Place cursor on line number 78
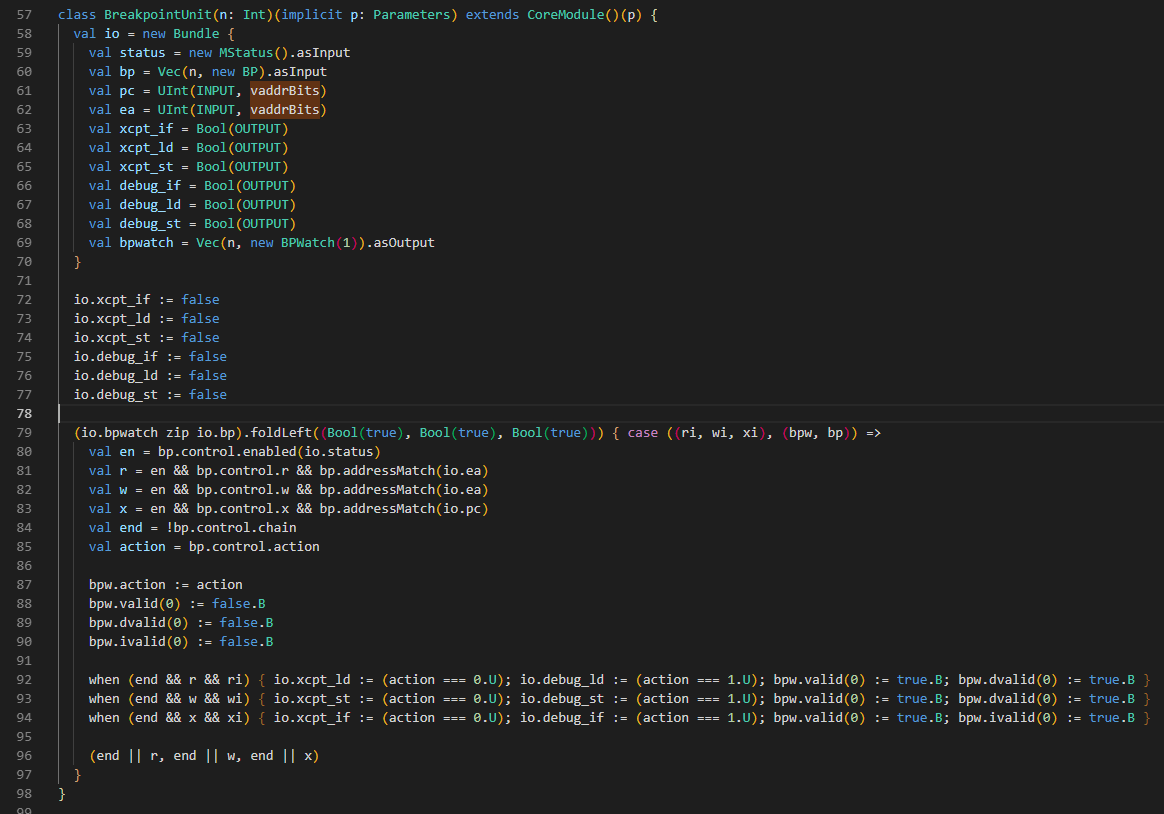Viewport: 1164px width, 814px height. pos(23,413)
